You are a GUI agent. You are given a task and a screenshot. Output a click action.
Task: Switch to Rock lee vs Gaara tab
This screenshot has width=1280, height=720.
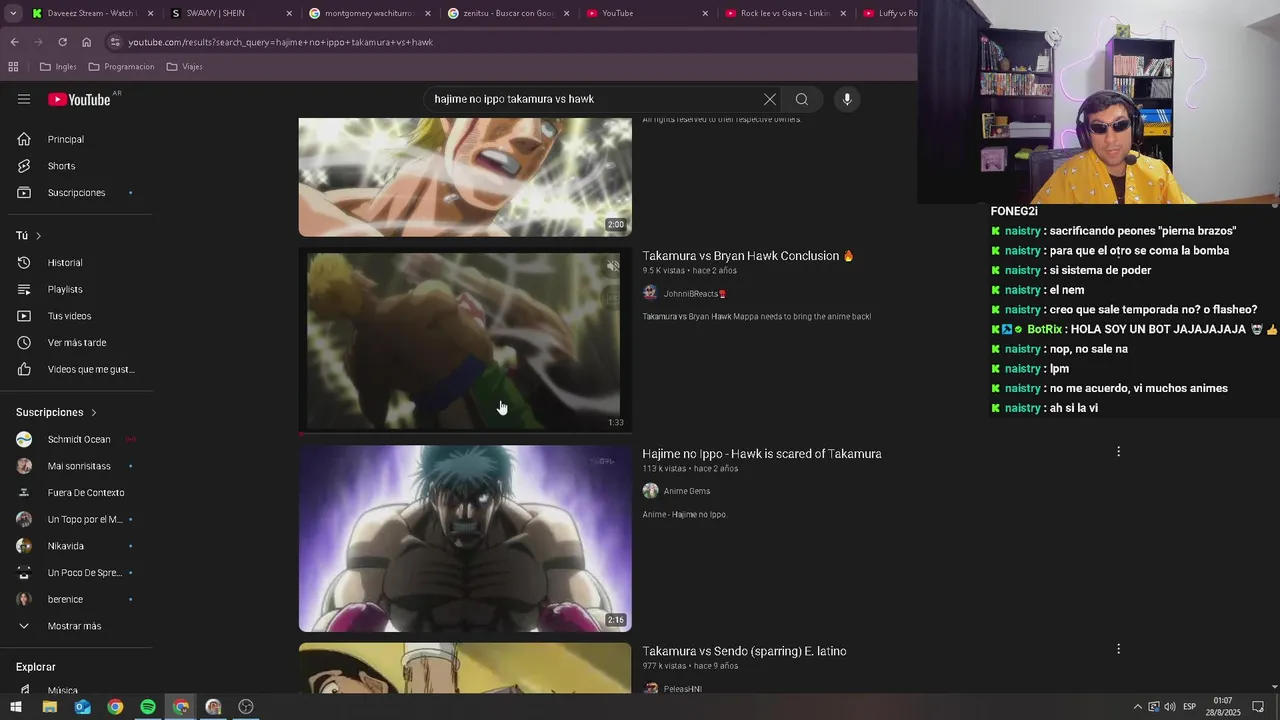[x=785, y=13]
